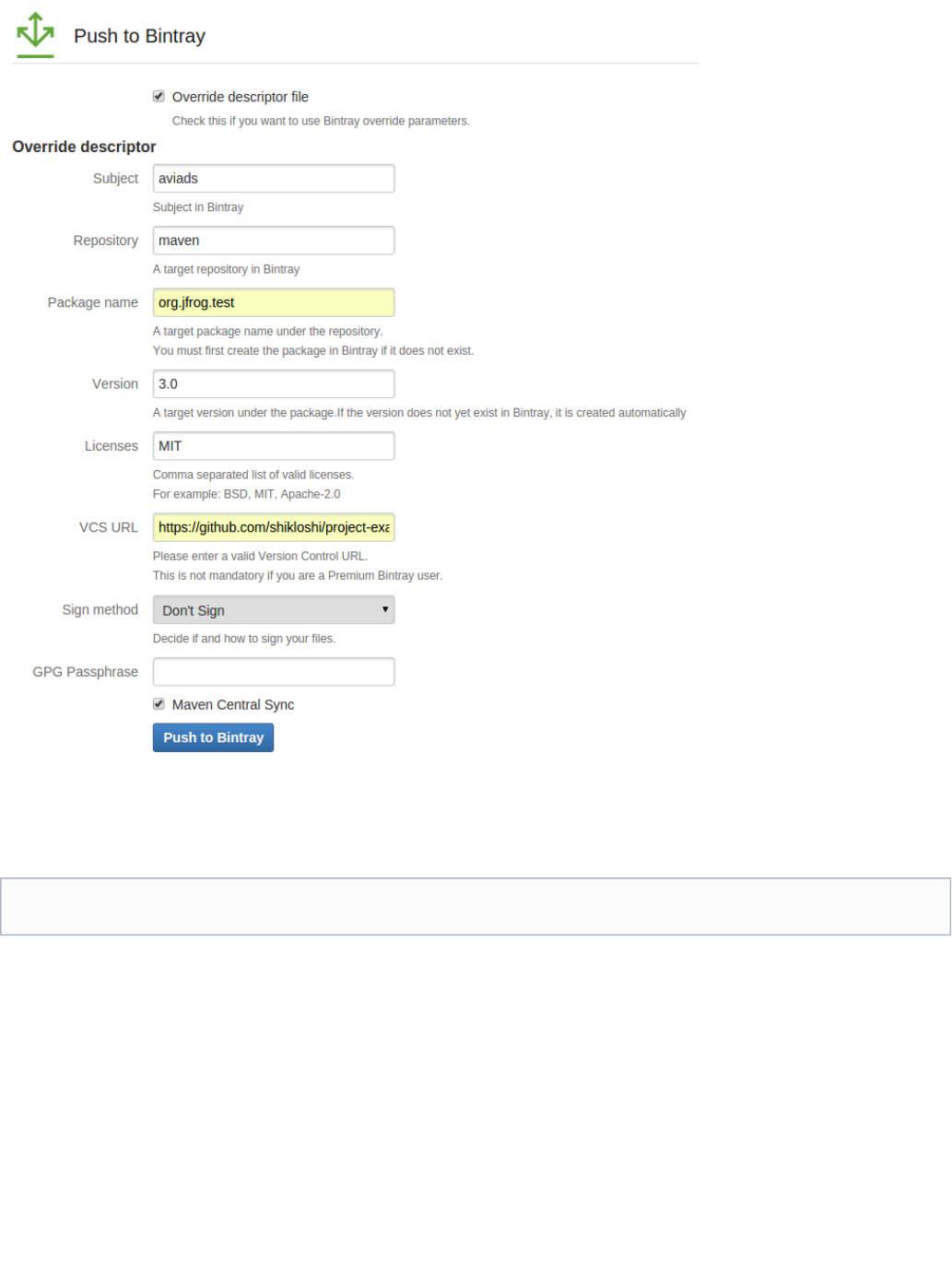
Task: Click the Sign method field label
Action: coord(100,609)
